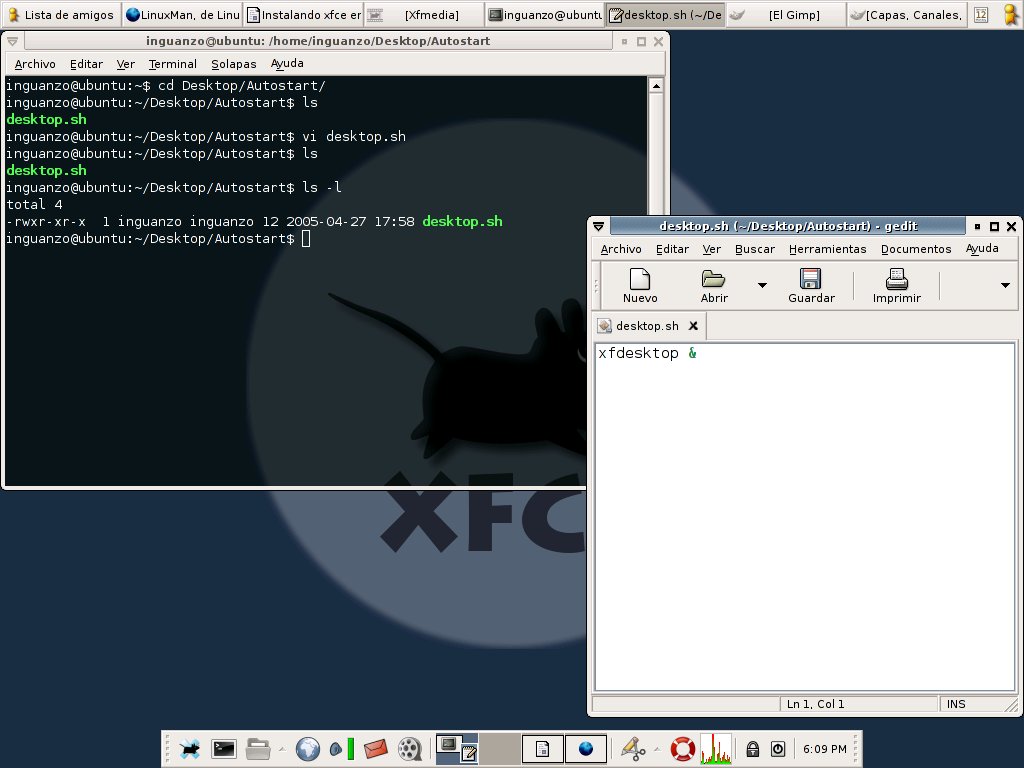Save the file with Guardar in gedit
Screen dimensions: 1024x768
click(x=811, y=286)
